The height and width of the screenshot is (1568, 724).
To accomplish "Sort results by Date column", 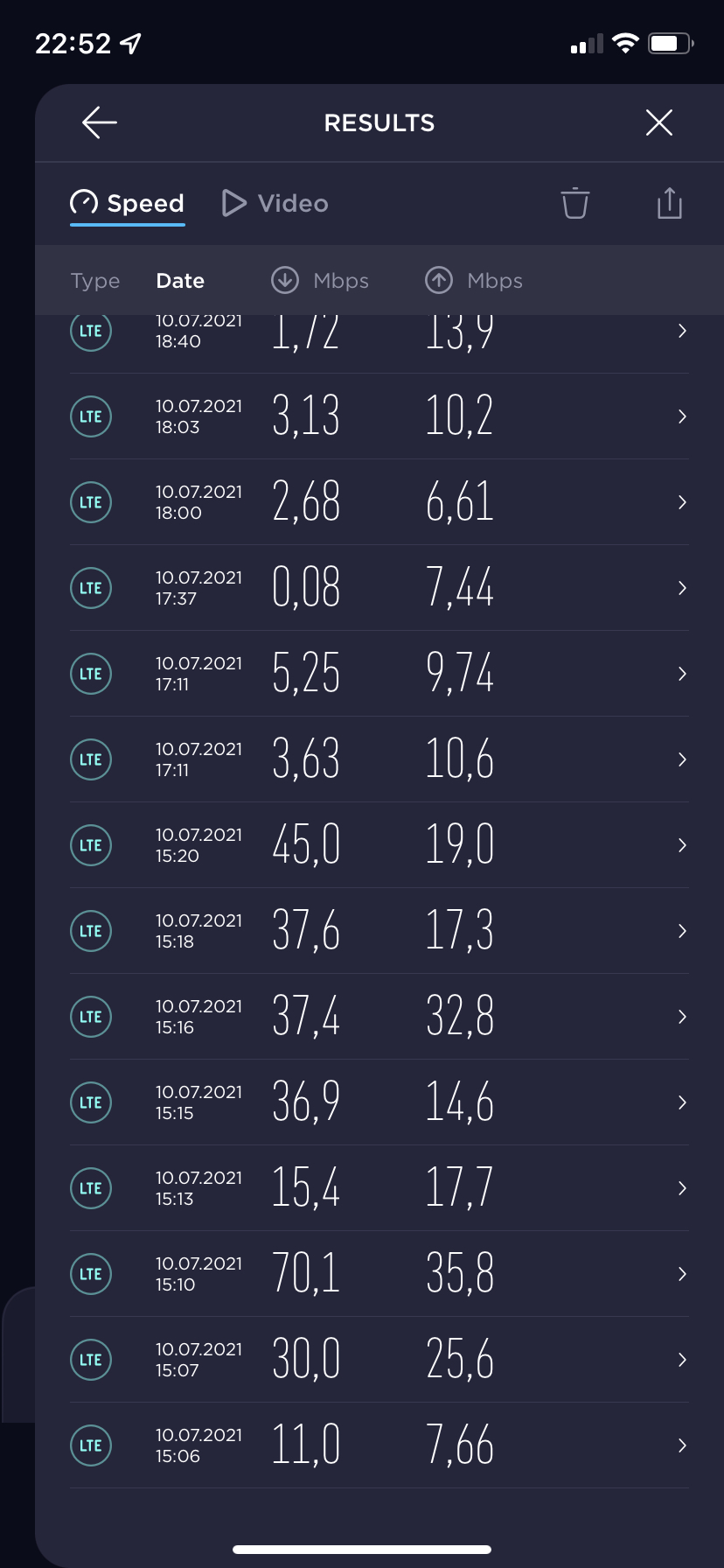I will (180, 281).
